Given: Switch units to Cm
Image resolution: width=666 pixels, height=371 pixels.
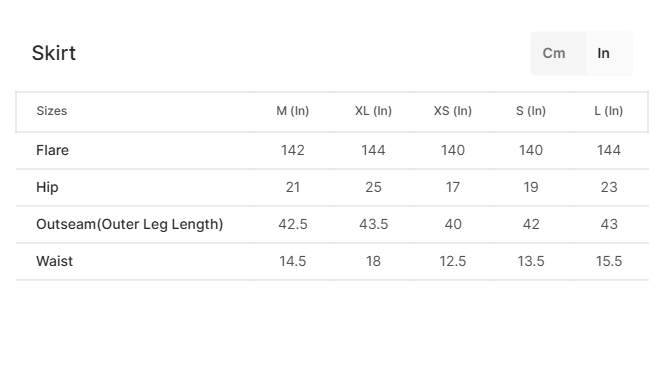Looking at the screenshot, I should (554, 53).
